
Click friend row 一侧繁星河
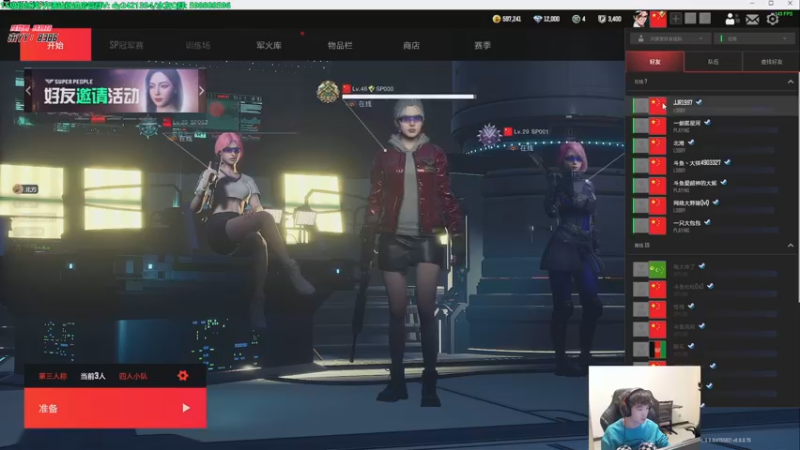click(712, 126)
